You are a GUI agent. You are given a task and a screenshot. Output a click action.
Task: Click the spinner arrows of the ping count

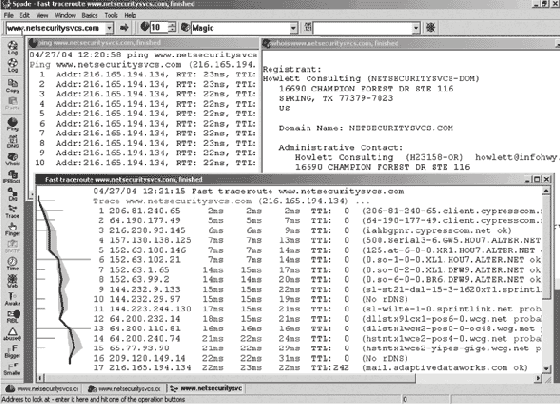172,28
